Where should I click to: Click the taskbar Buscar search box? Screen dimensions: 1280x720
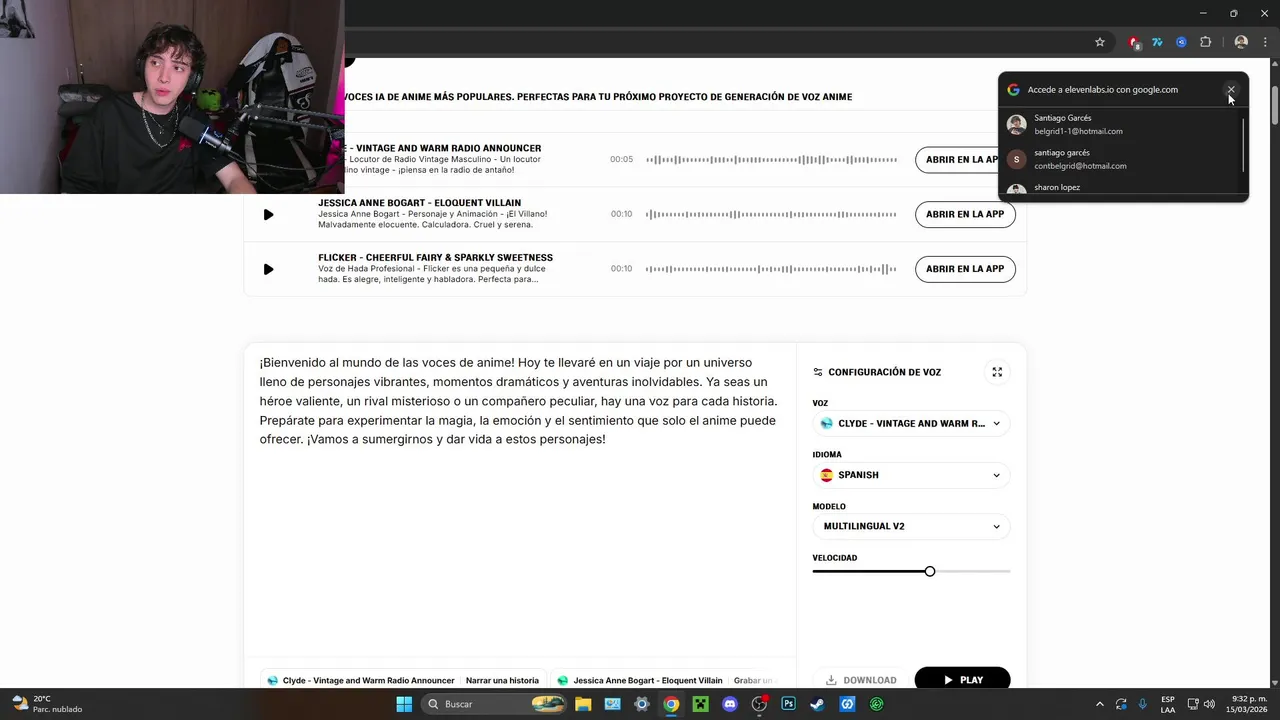click(x=494, y=704)
